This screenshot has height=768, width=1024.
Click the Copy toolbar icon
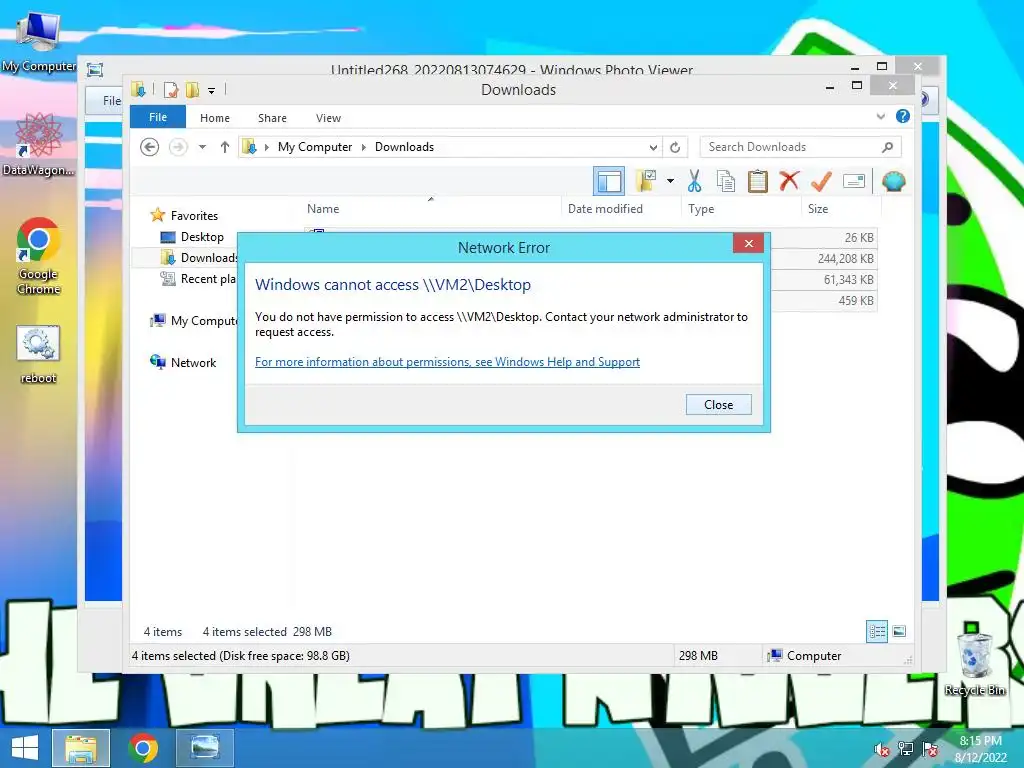point(726,182)
